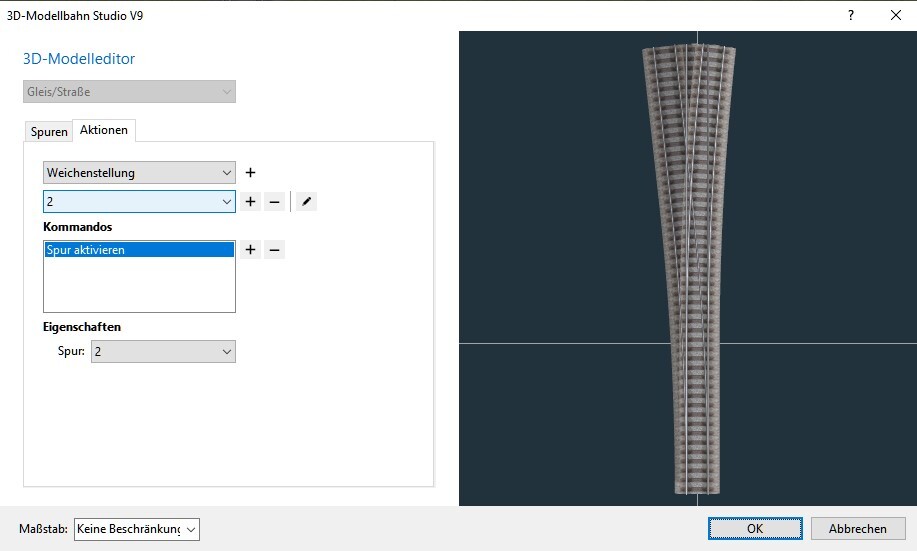Click the Kommandos label
This screenshot has width=917, height=551.
coord(78,227)
